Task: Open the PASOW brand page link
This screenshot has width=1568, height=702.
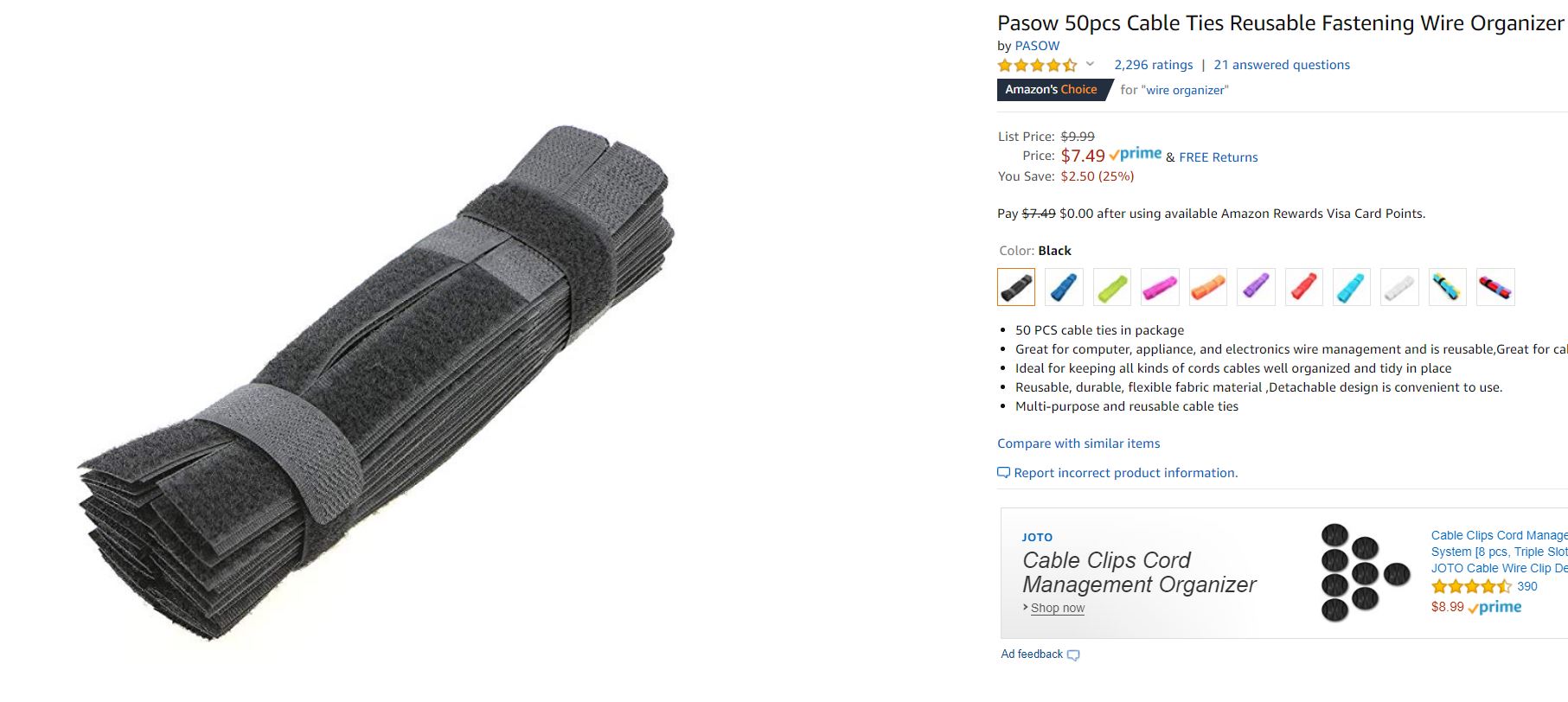Action: (x=1037, y=46)
